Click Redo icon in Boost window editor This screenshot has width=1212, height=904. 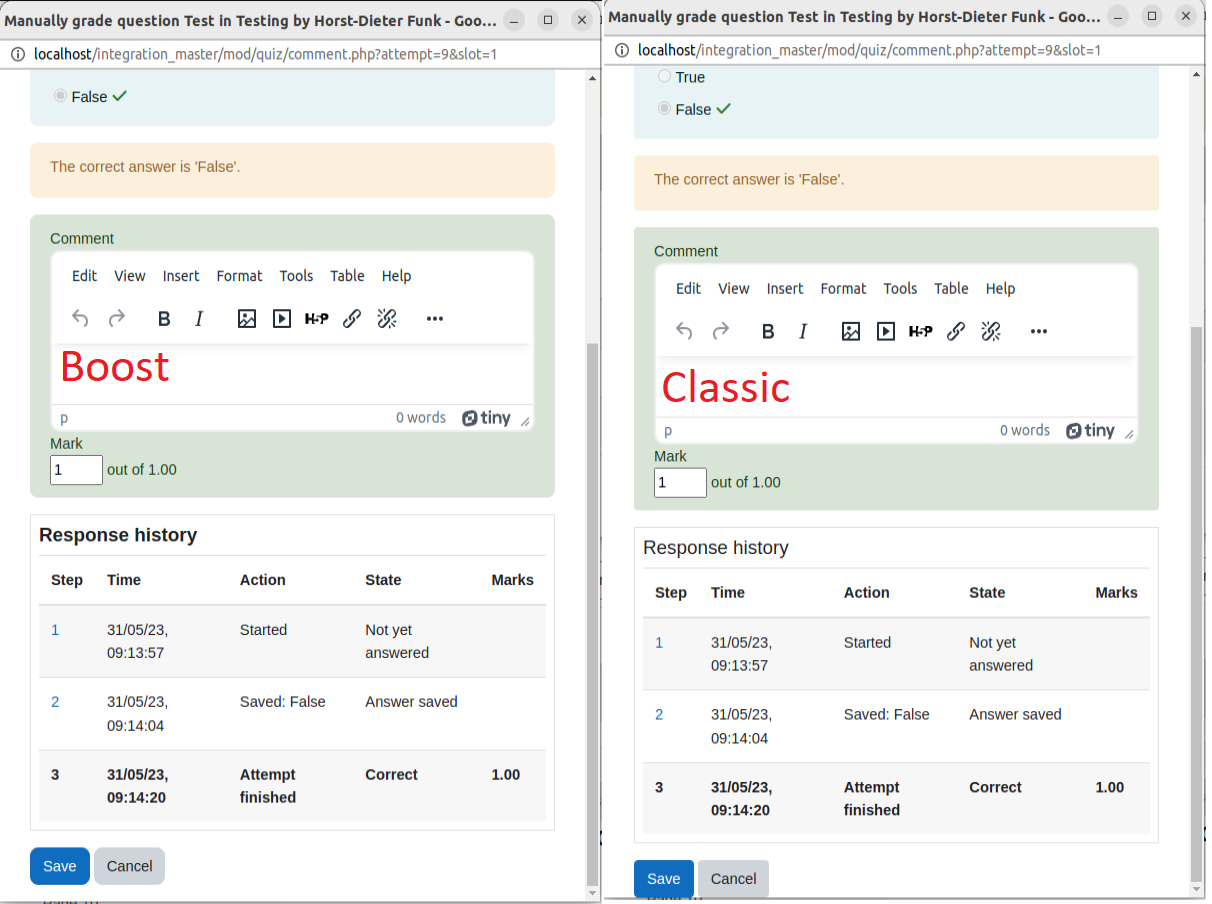tap(117, 319)
